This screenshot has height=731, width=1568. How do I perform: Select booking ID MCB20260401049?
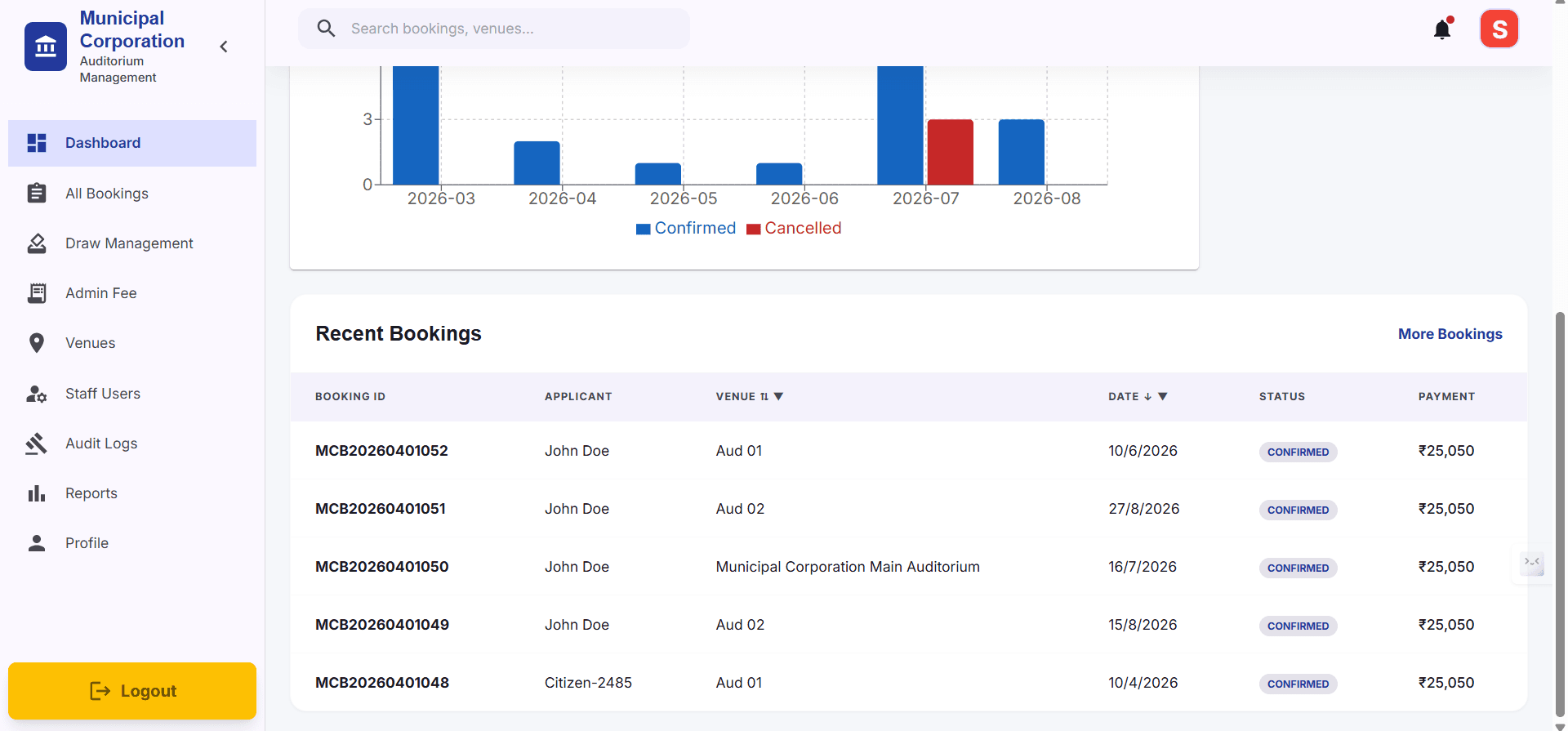382,625
